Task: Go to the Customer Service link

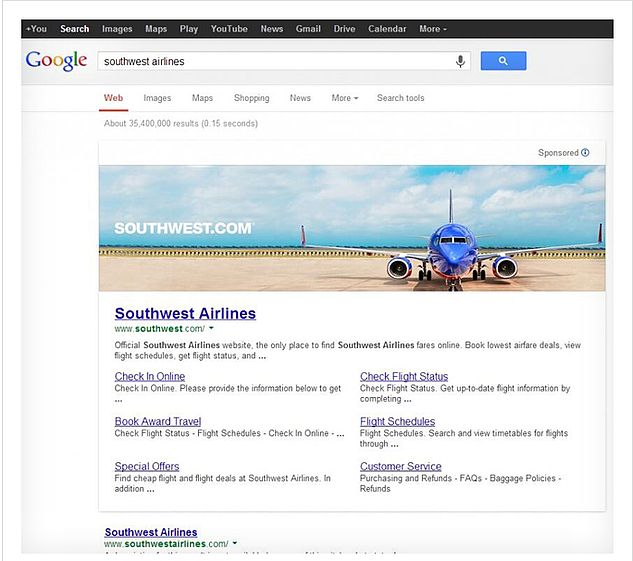Action: click(400, 467)
